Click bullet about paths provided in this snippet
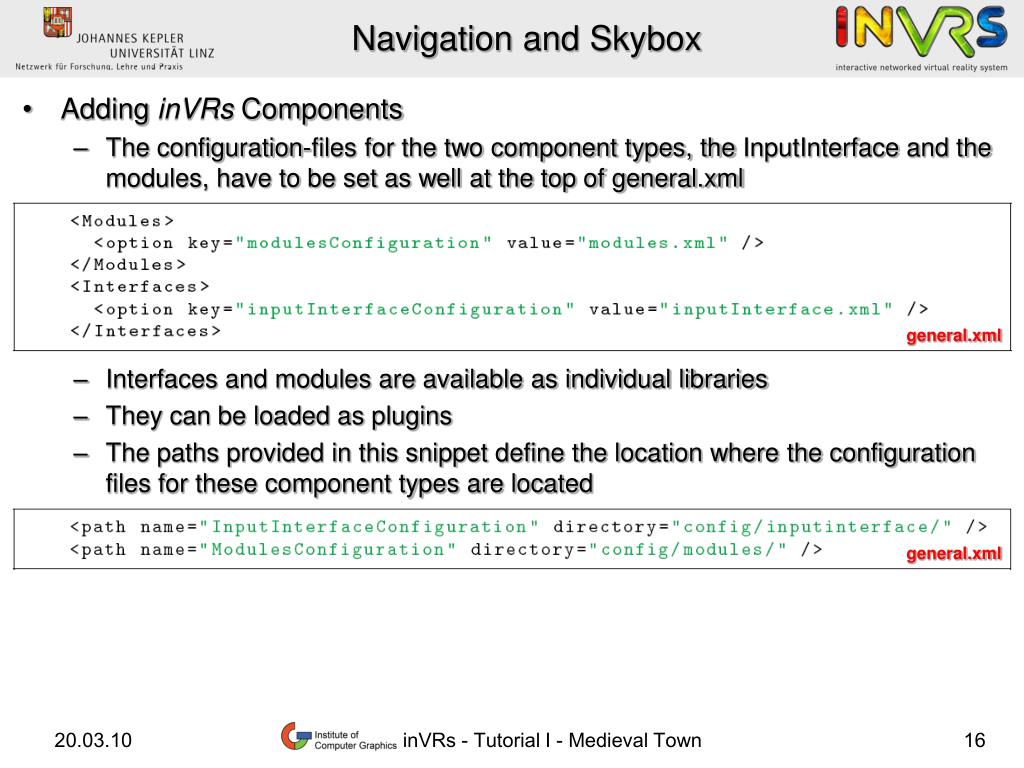The image size is (1024, 768). pos(541,468)
